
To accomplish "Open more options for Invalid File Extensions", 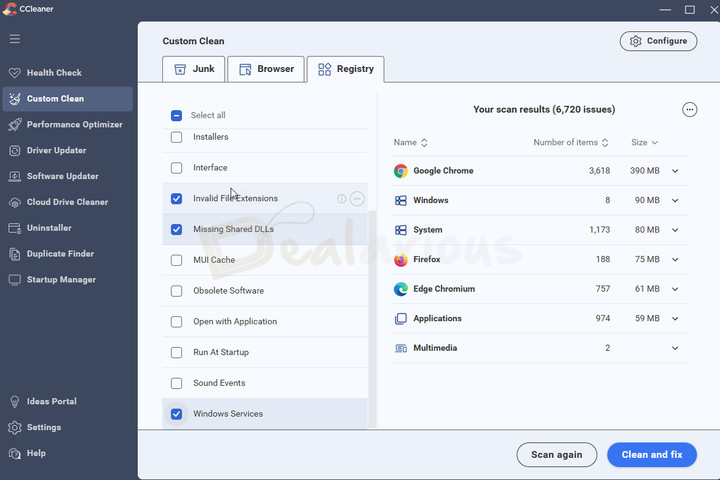I will (357, 198).
